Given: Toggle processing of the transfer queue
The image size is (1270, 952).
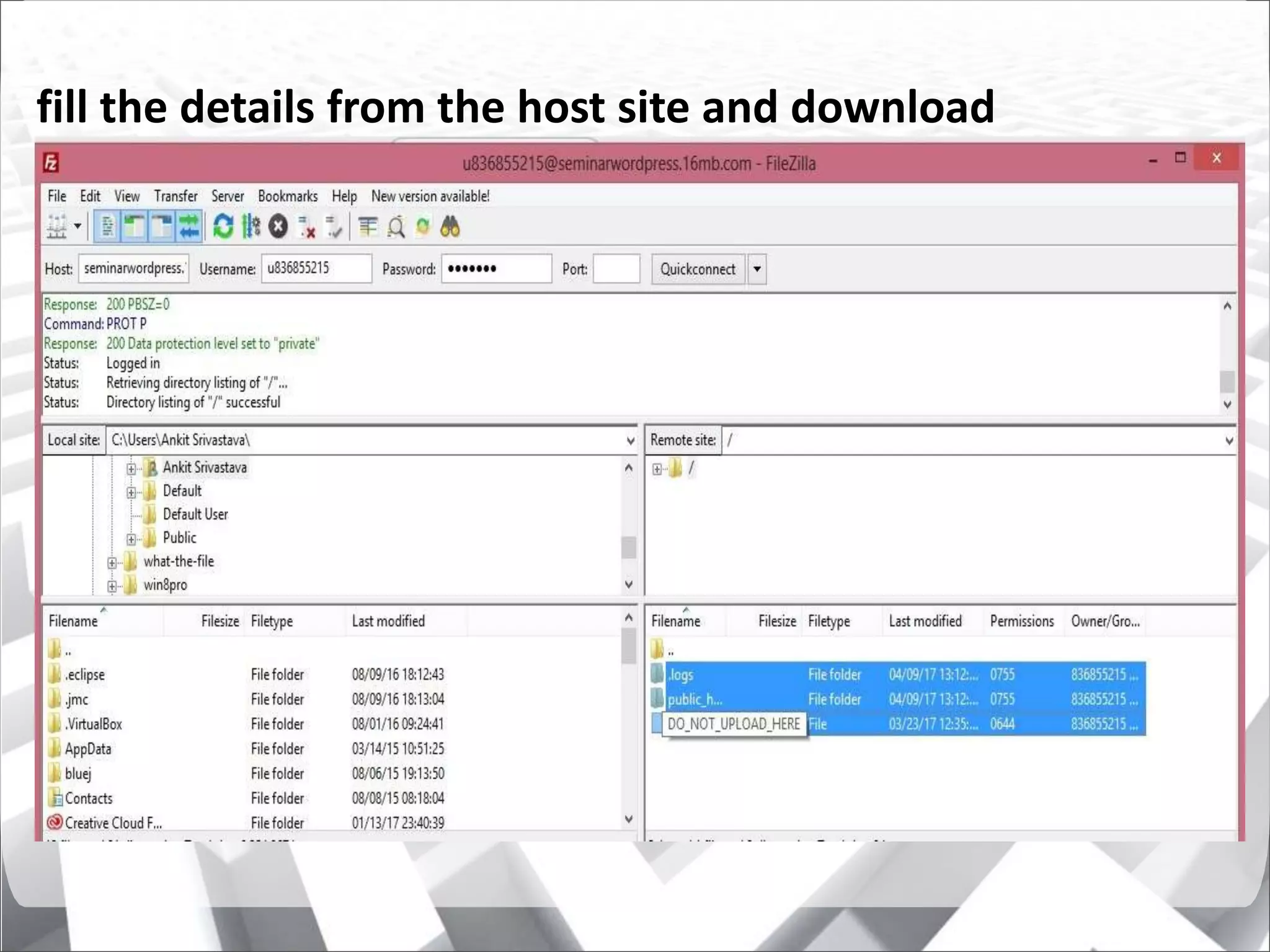Looking at the screenshot, I should pos(251,227).
